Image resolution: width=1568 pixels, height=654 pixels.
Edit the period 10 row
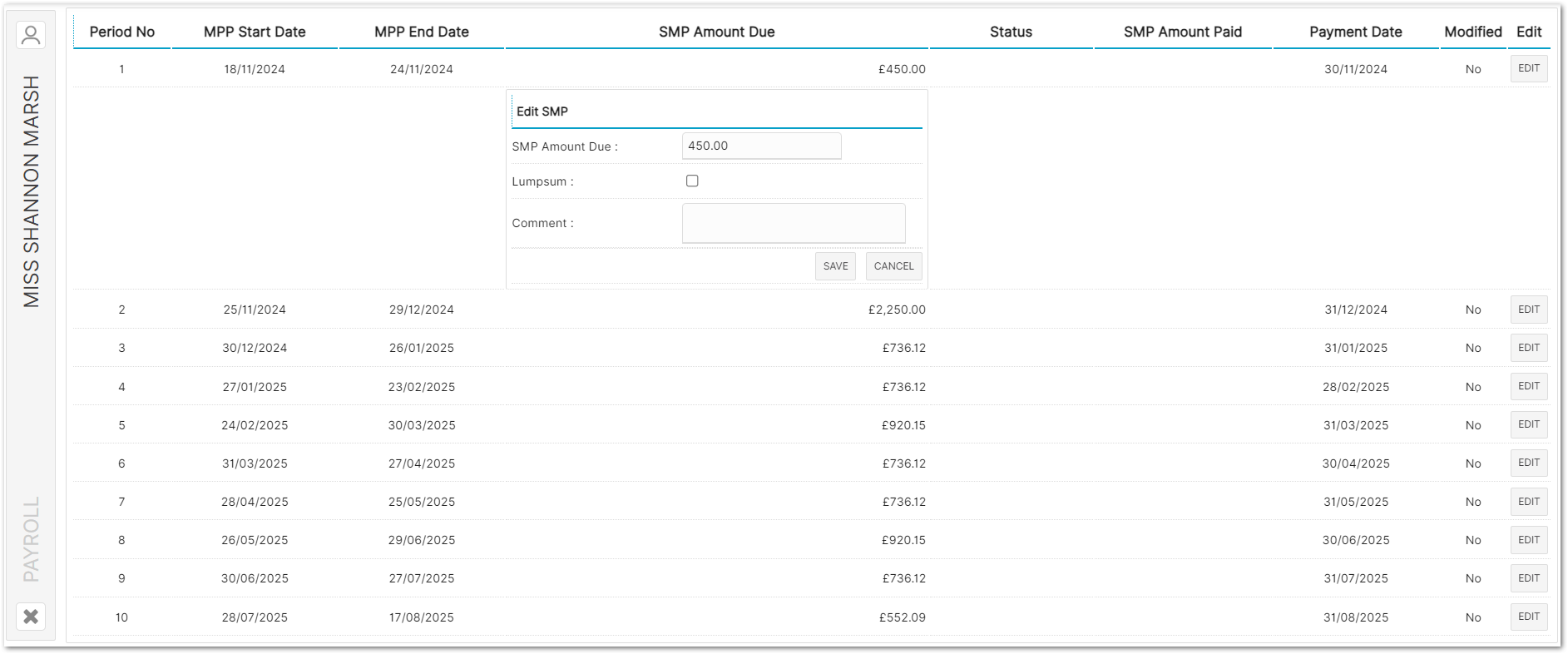[x=1528, y=617]
